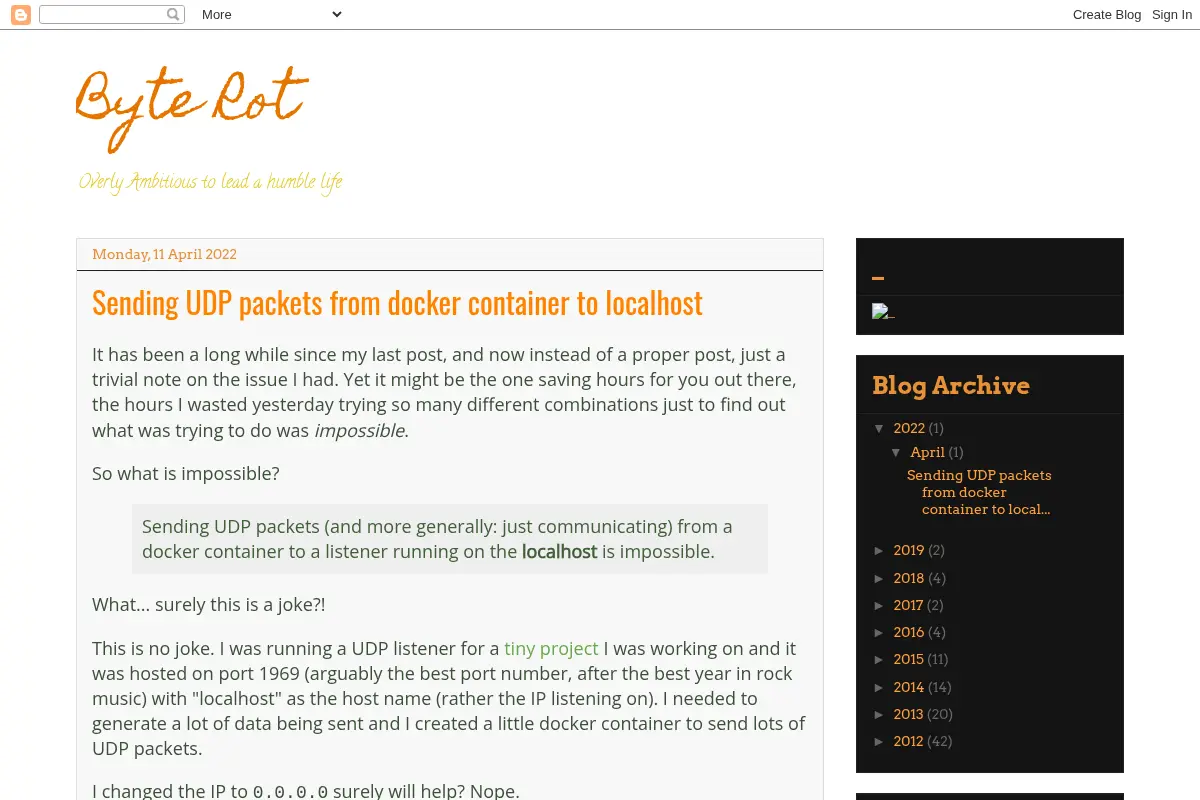Click the search magnifier icon
Screen dimensions: 1200x800
174,14
